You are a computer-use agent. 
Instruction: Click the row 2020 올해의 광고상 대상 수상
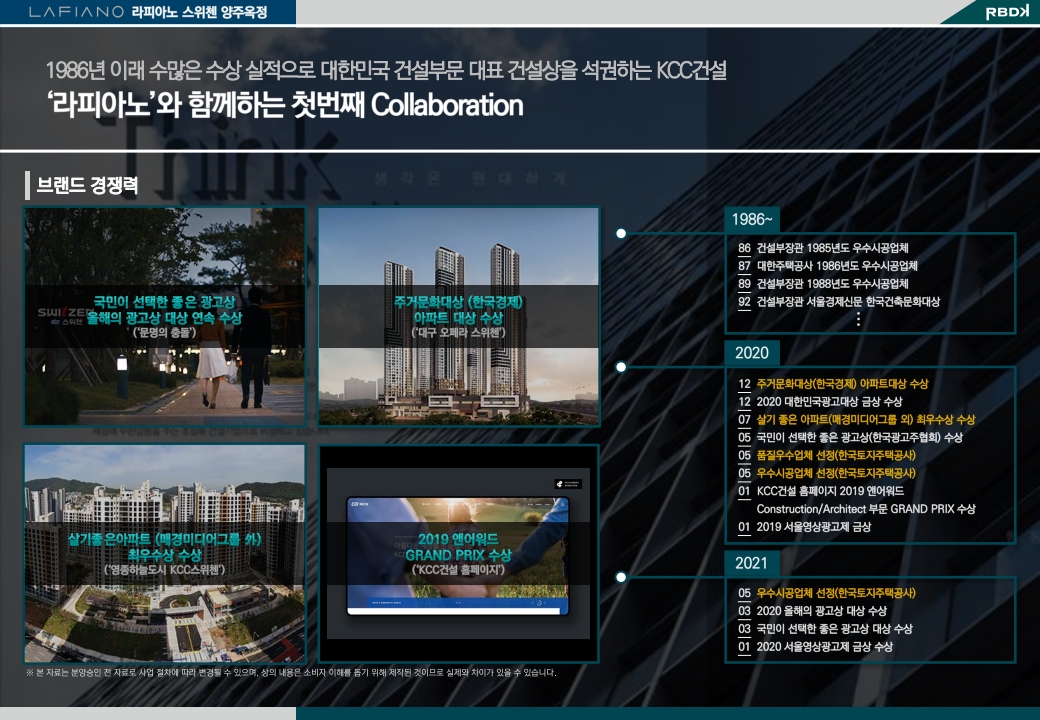point(812,611)
